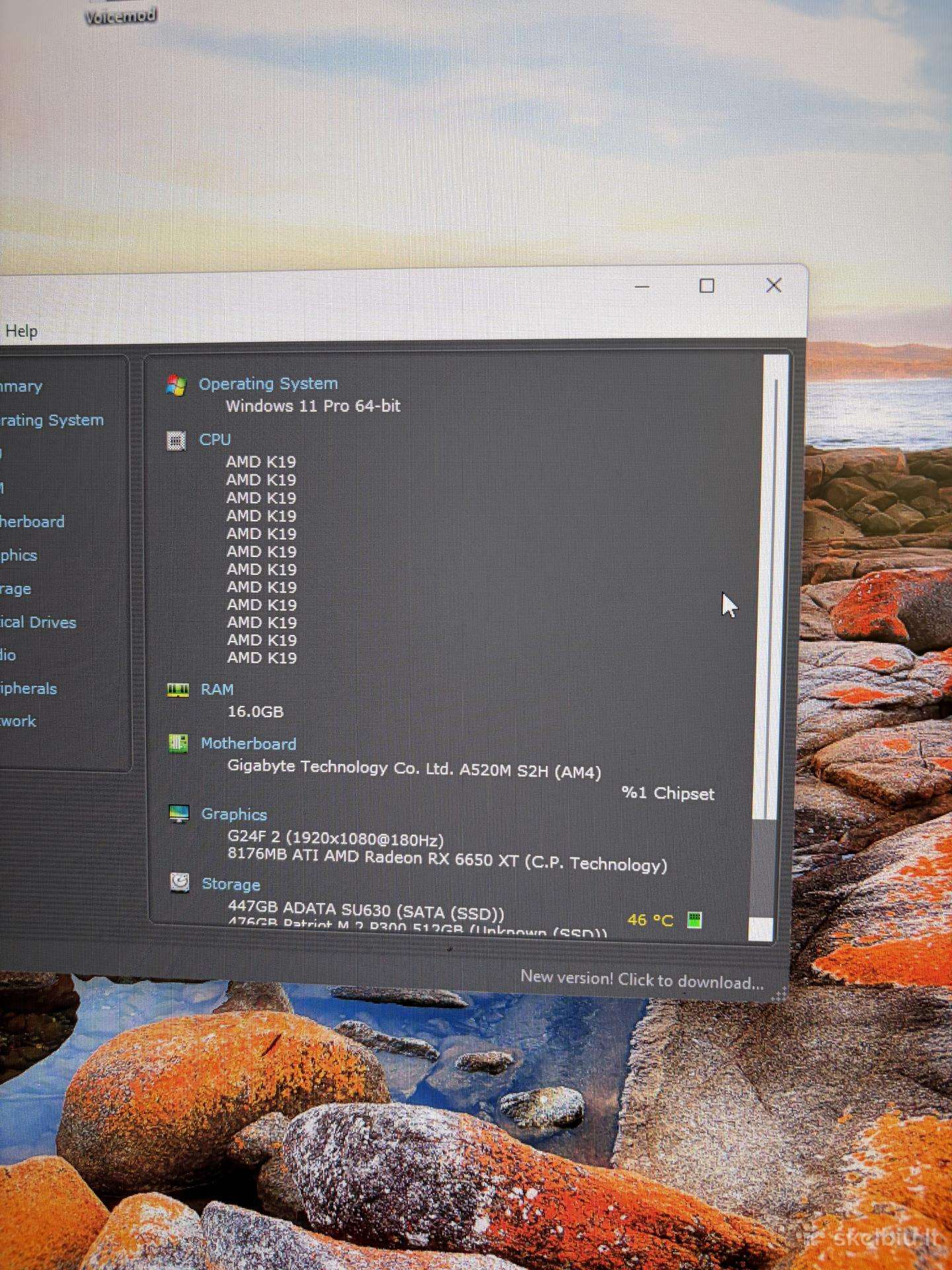Click the Operating System Windows flag icon

(176, 386)
